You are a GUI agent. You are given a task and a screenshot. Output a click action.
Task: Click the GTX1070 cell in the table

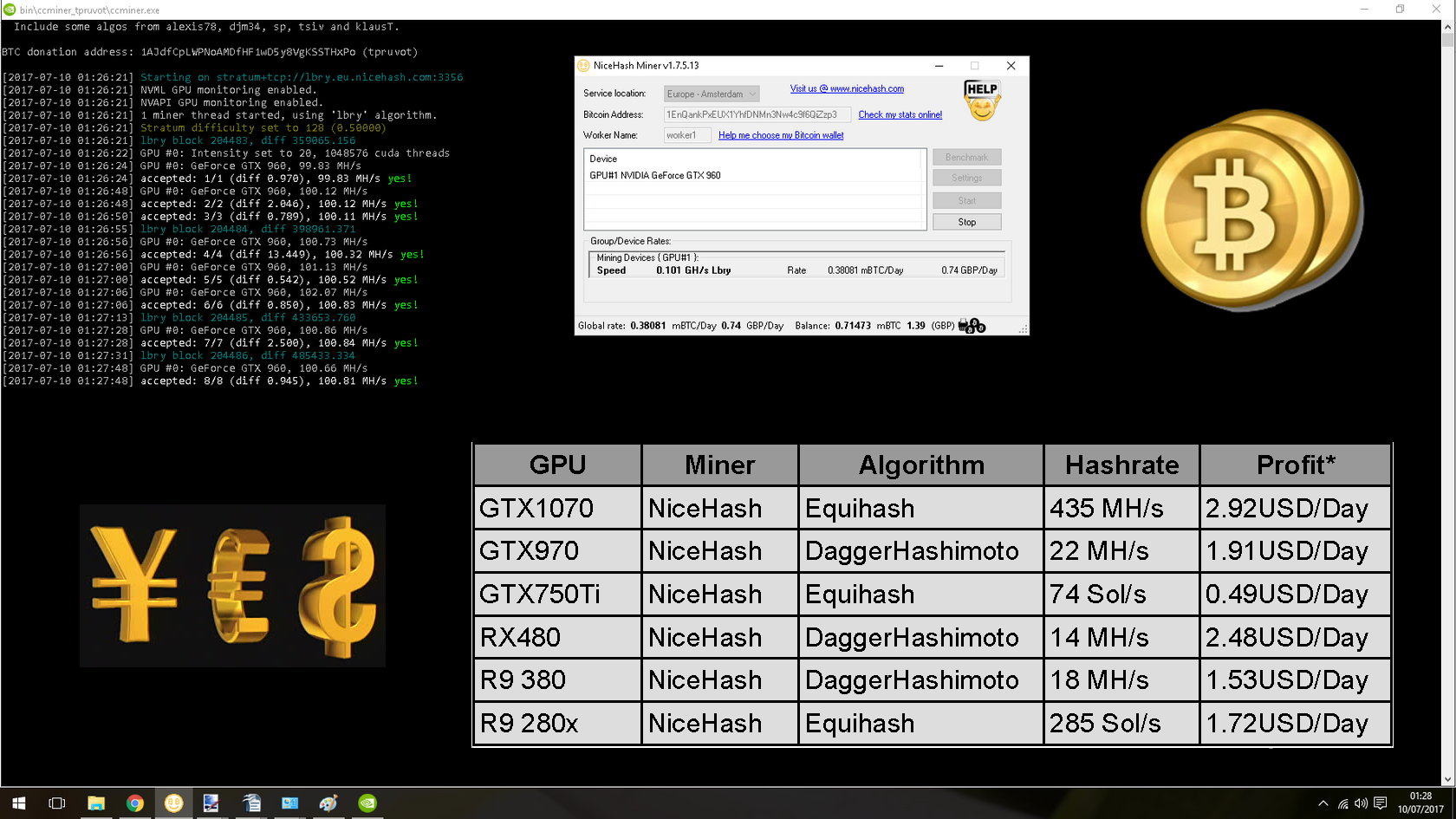click(557, 508)
